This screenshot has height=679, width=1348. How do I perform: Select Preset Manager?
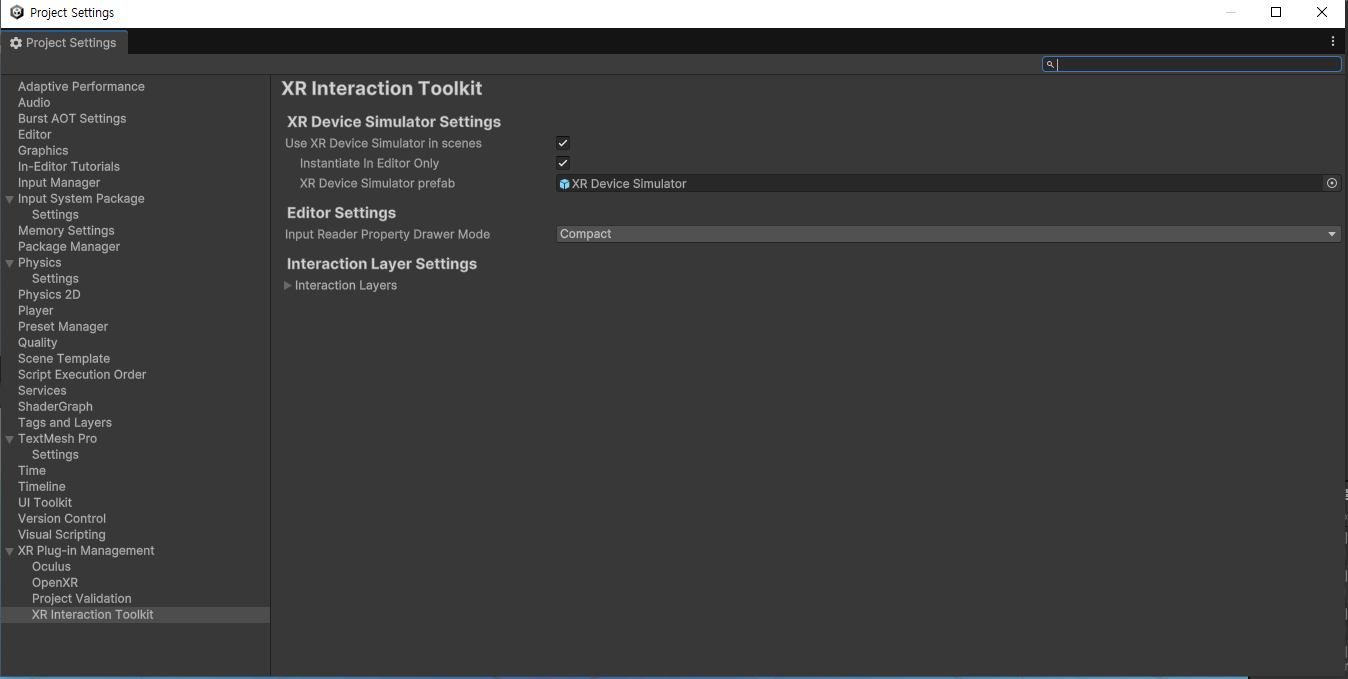point(63,327)
